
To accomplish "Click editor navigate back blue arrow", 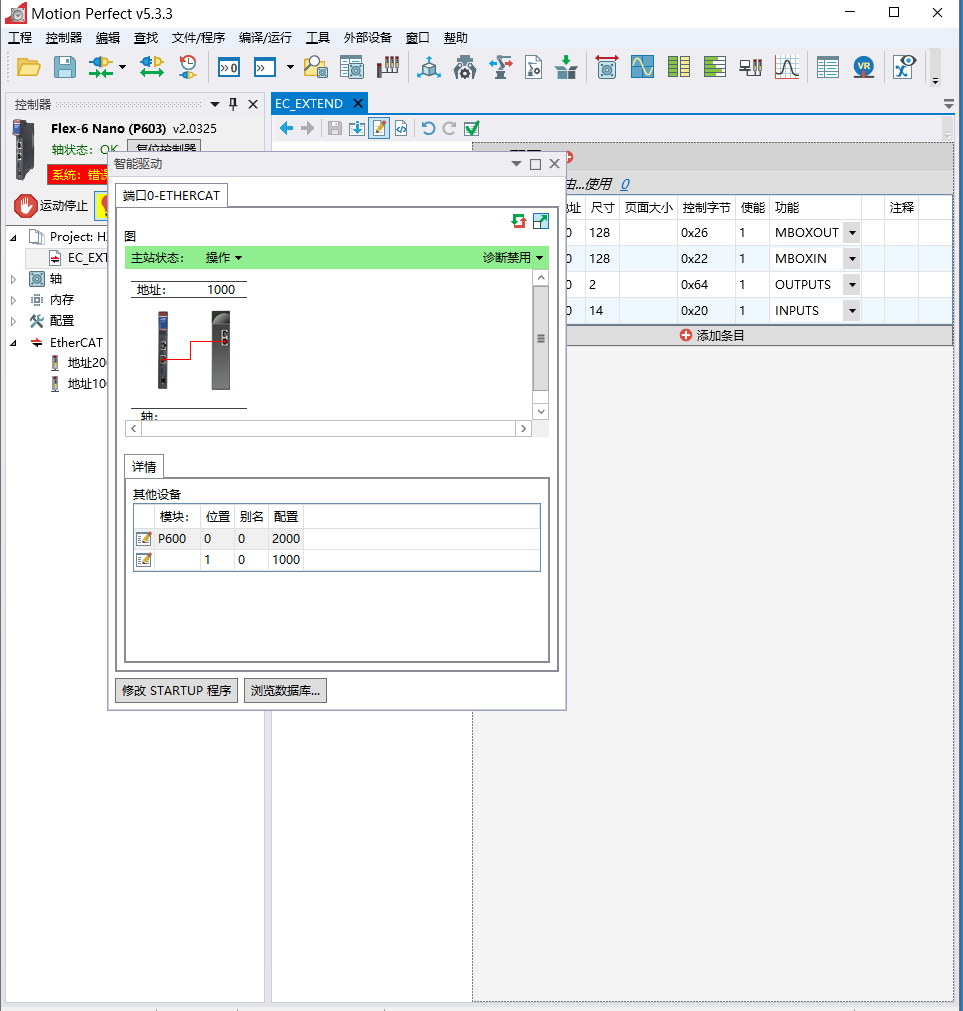I will click(x=287, y=128).
